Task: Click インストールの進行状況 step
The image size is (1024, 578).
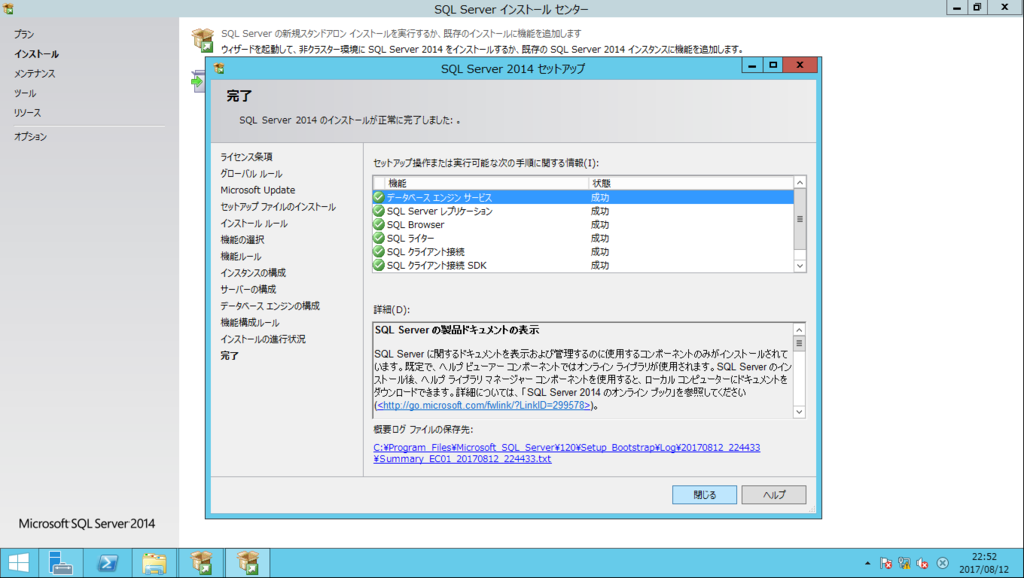Action: [263, 339]
